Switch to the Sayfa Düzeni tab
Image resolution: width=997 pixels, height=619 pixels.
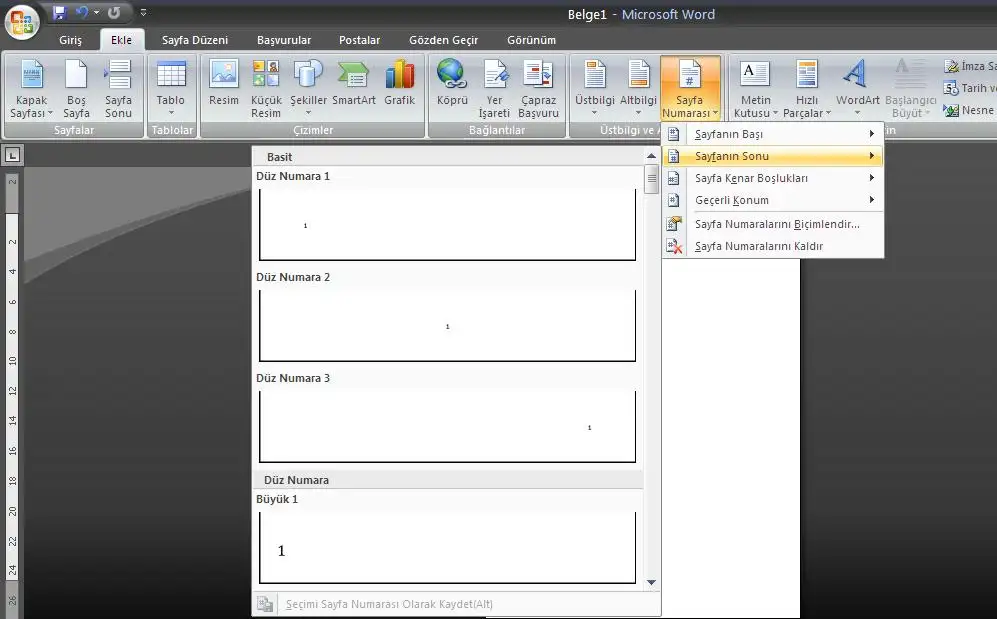tap(195, 40)
